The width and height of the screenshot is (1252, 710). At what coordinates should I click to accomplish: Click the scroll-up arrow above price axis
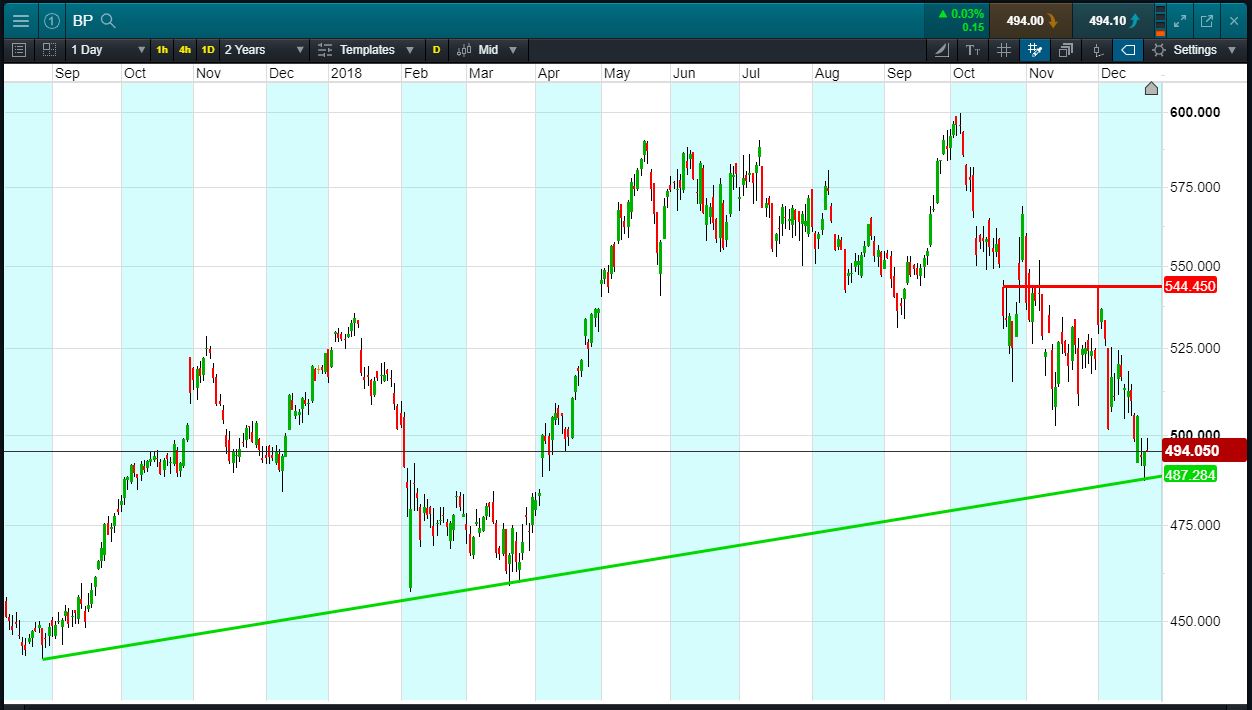1151,88
